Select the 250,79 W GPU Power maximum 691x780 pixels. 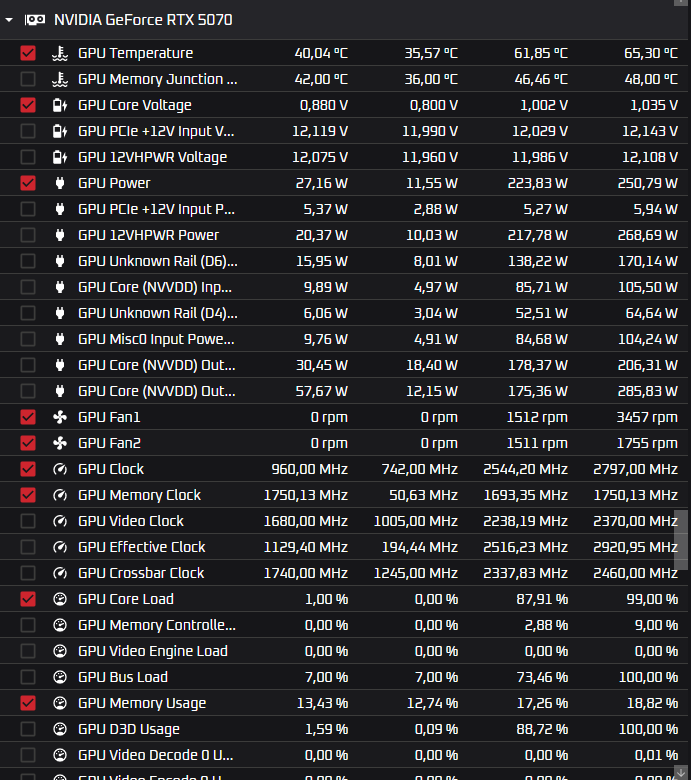648,183
